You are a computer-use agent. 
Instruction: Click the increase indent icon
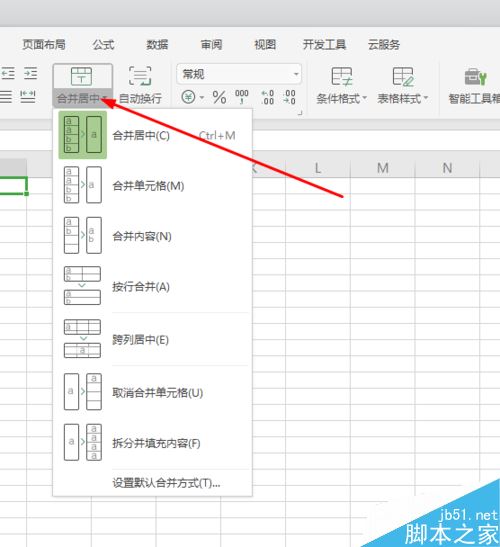(x=30, y=73)
